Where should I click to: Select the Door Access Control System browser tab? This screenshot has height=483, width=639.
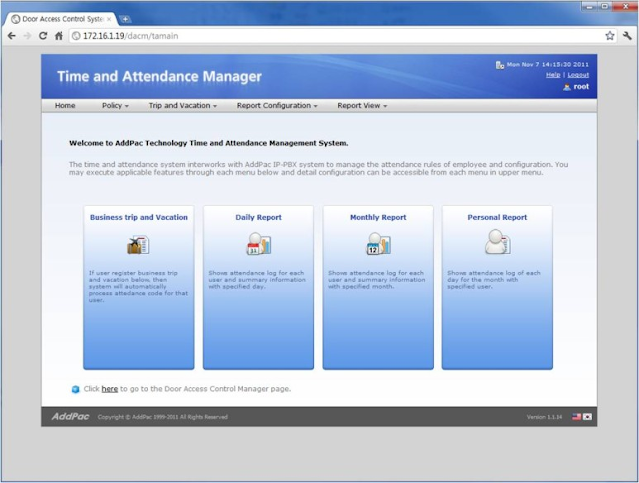click(61, 19)
